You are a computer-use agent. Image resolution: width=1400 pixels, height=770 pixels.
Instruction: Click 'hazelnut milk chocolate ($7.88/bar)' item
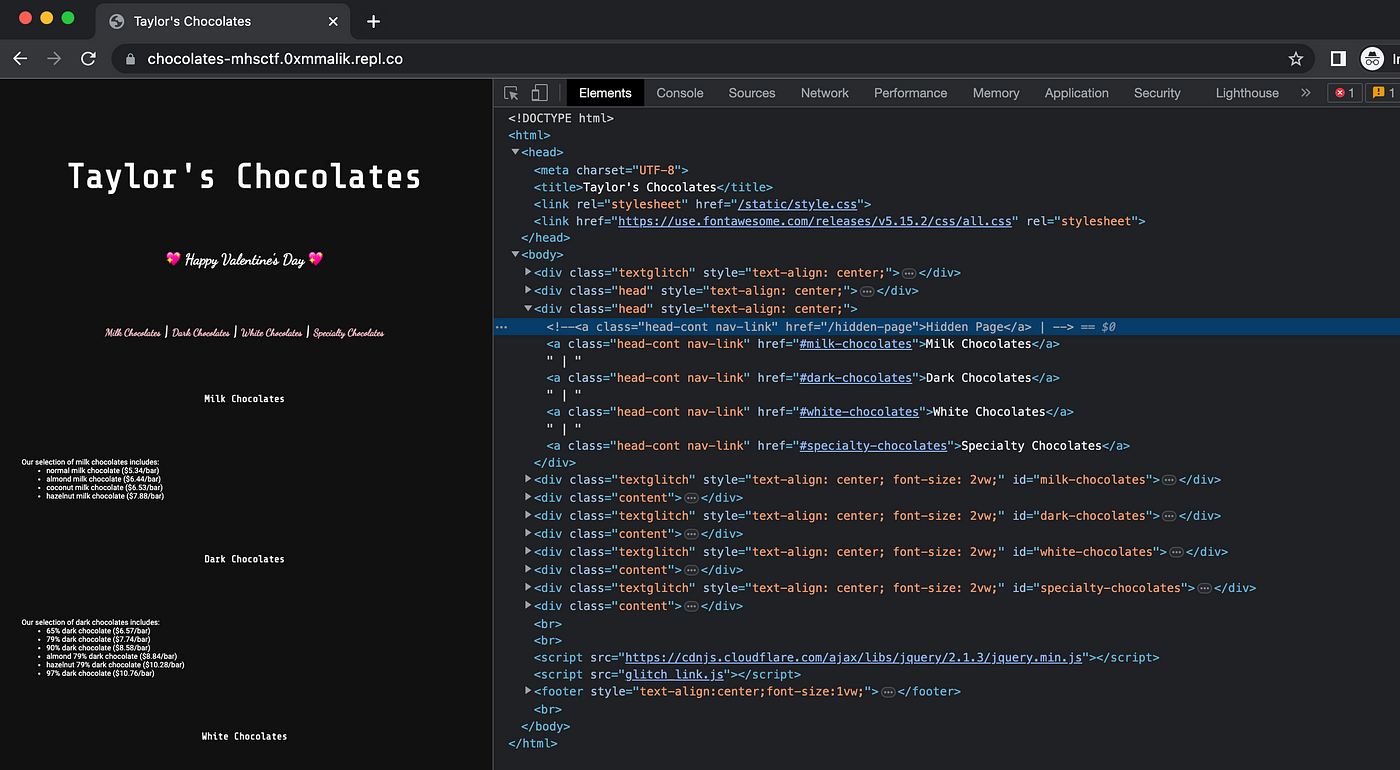pos(105,496)
